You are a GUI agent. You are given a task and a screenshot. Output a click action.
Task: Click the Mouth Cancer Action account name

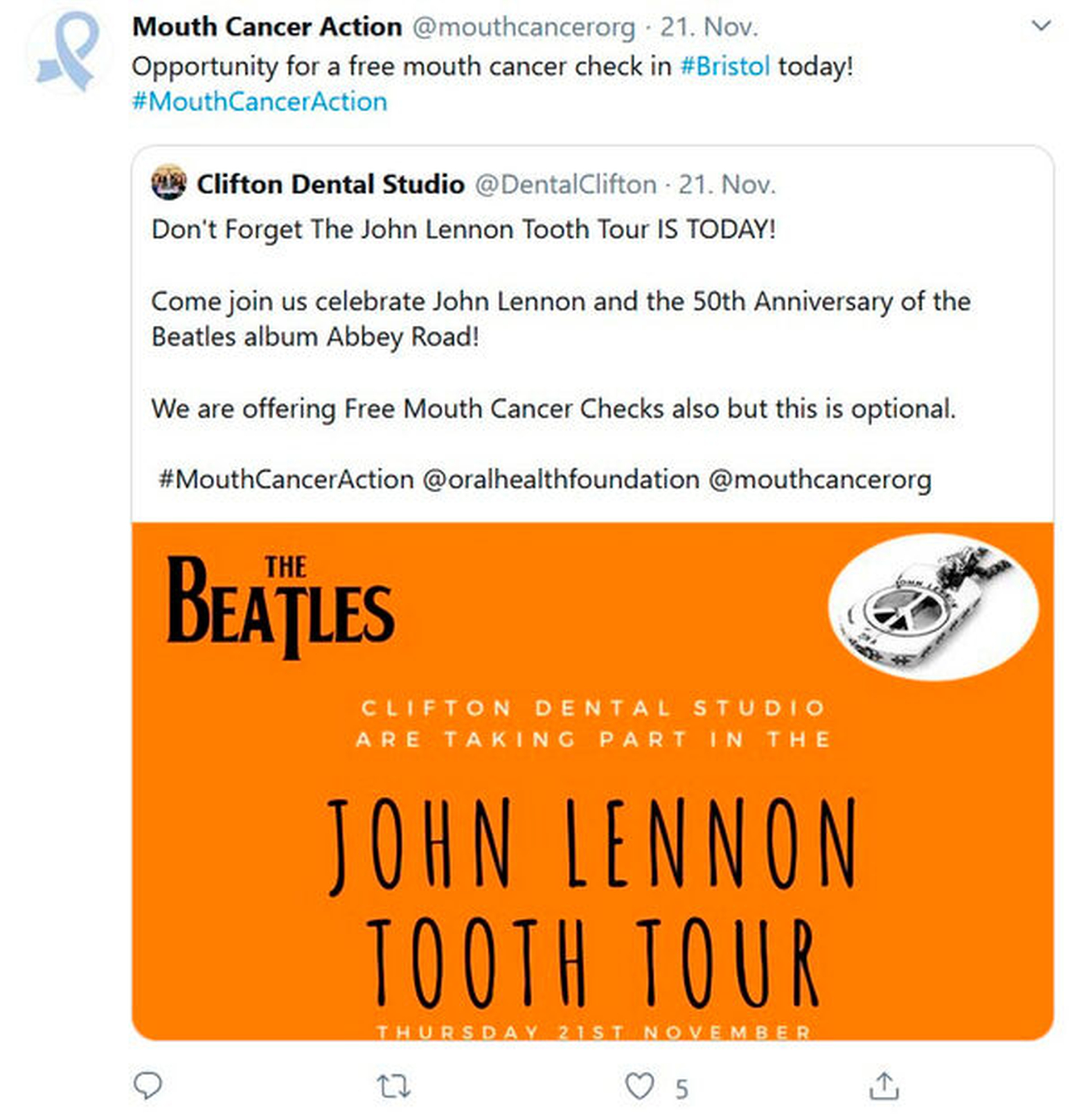click(x=267, y=27)
